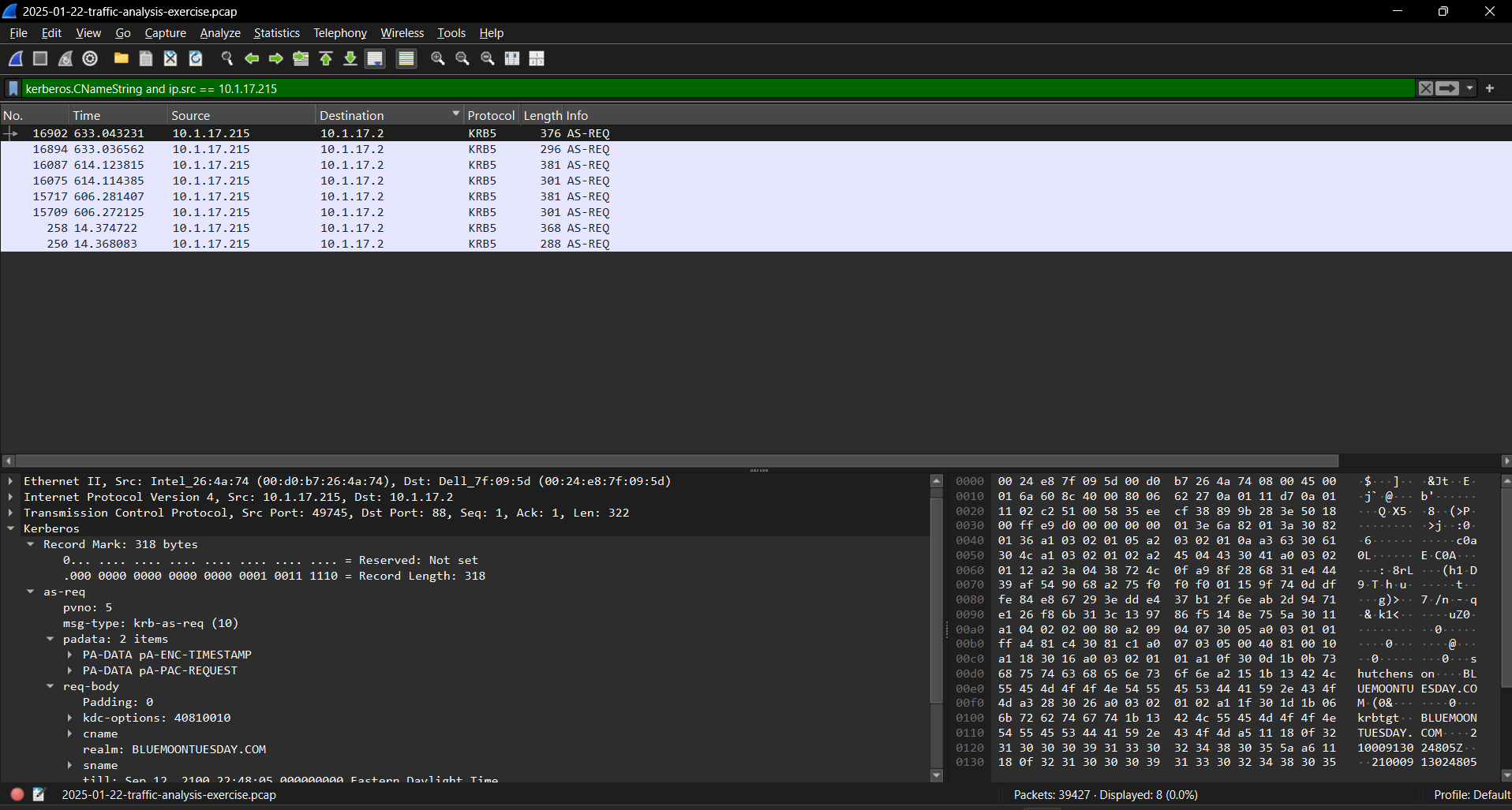The height and width of the screenshot is (810, 1512).
Task: Open a capture file via folder icon
Action: pyautogui.click(x=122, y=58)
